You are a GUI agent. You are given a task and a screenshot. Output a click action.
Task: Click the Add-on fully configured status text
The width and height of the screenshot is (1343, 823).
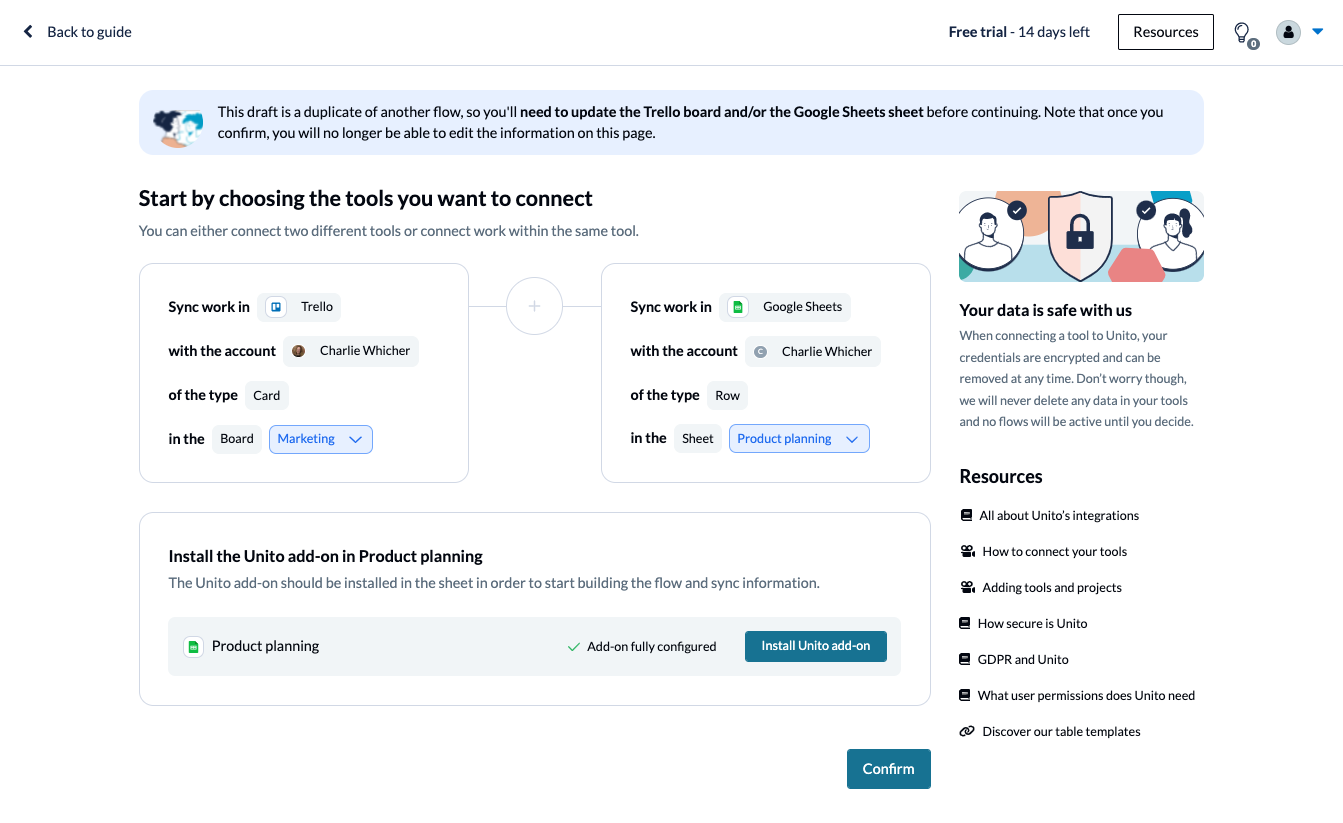(x=652, y=647)
